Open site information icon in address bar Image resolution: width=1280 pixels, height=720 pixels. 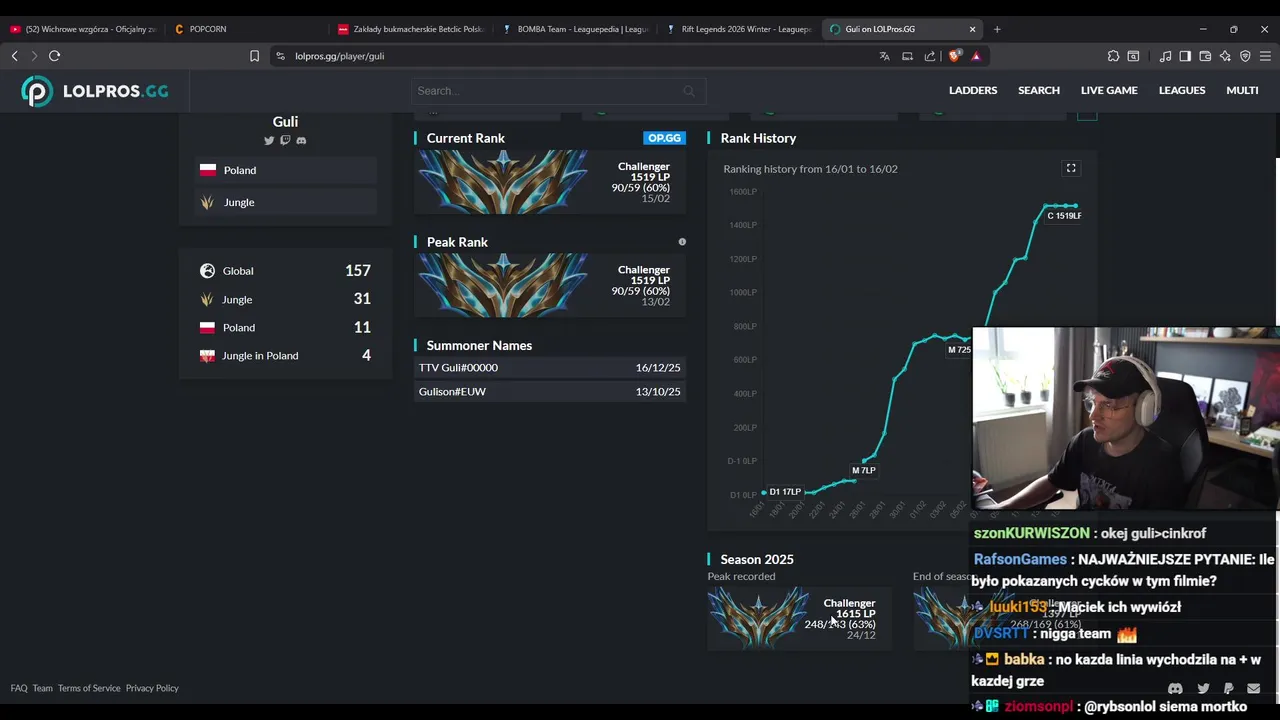point(280,56)
